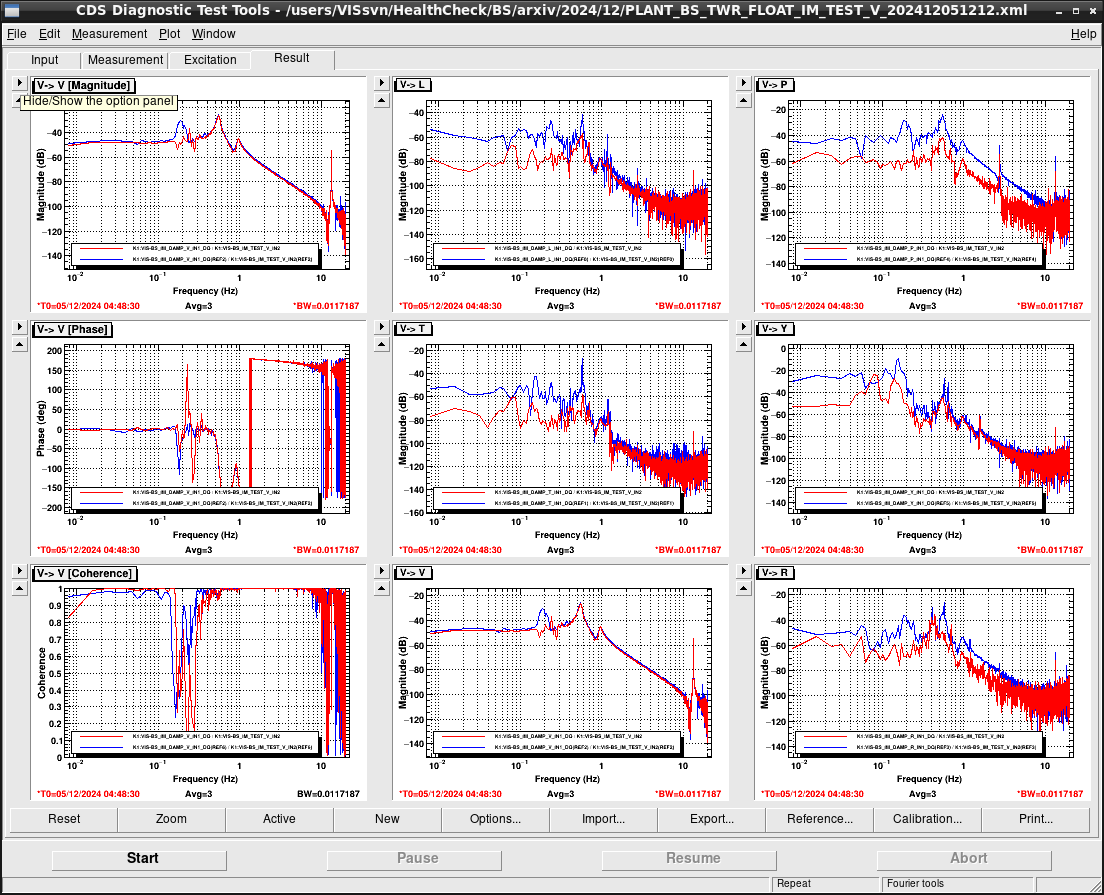Expand option panel of bottom-center V-> V plot

382,571
